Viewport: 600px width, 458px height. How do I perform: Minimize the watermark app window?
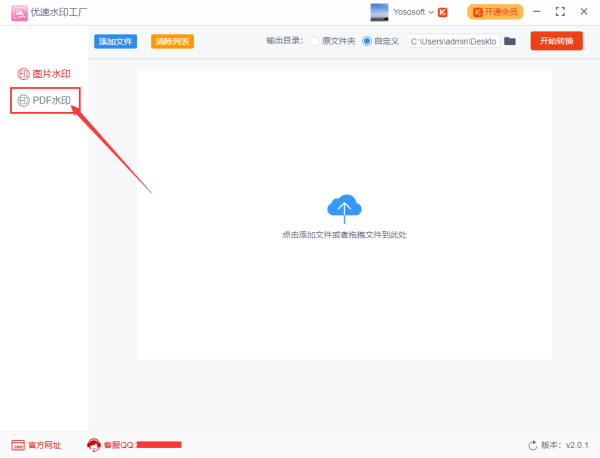click(x=537, y=11)
